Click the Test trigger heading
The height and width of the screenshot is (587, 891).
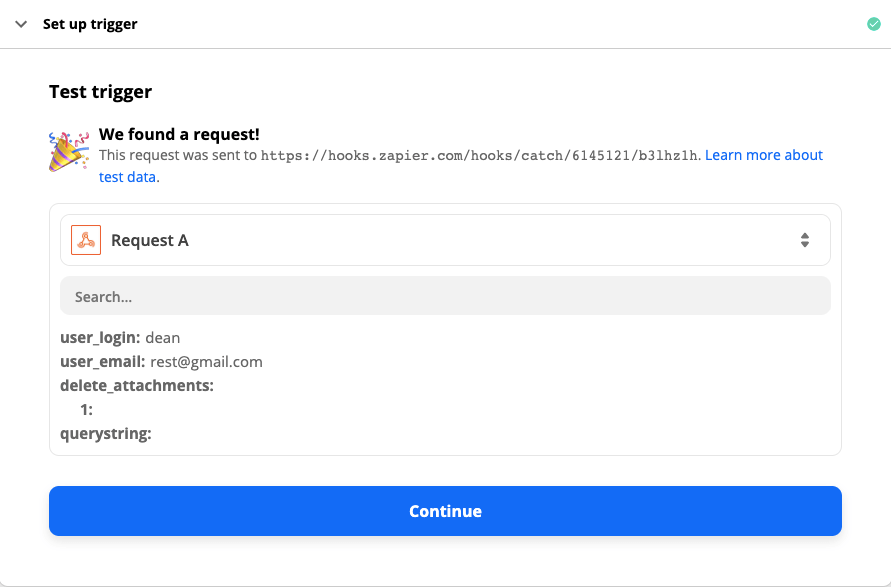click(101, 91)
